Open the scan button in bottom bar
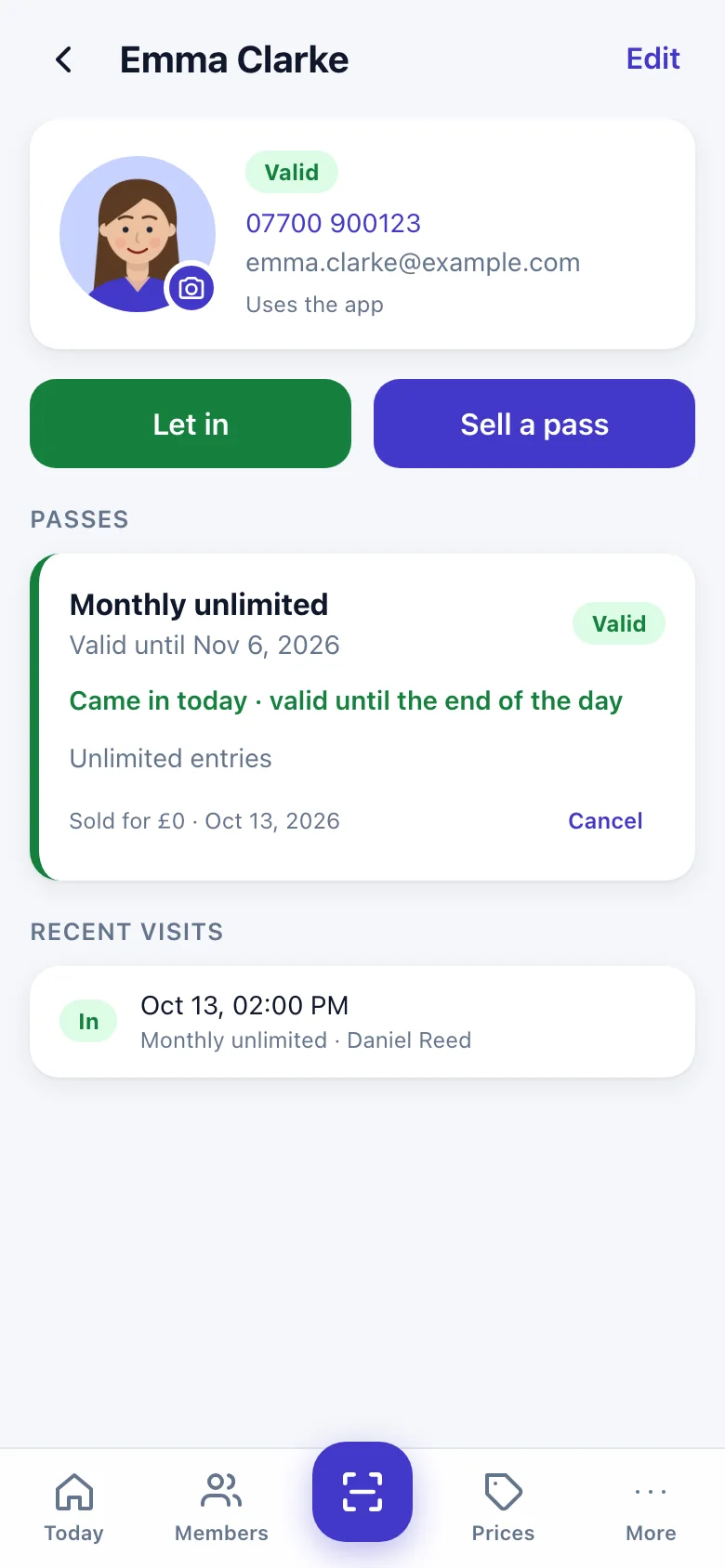This screenshot has height=1568, width=725. point(362,1491)
